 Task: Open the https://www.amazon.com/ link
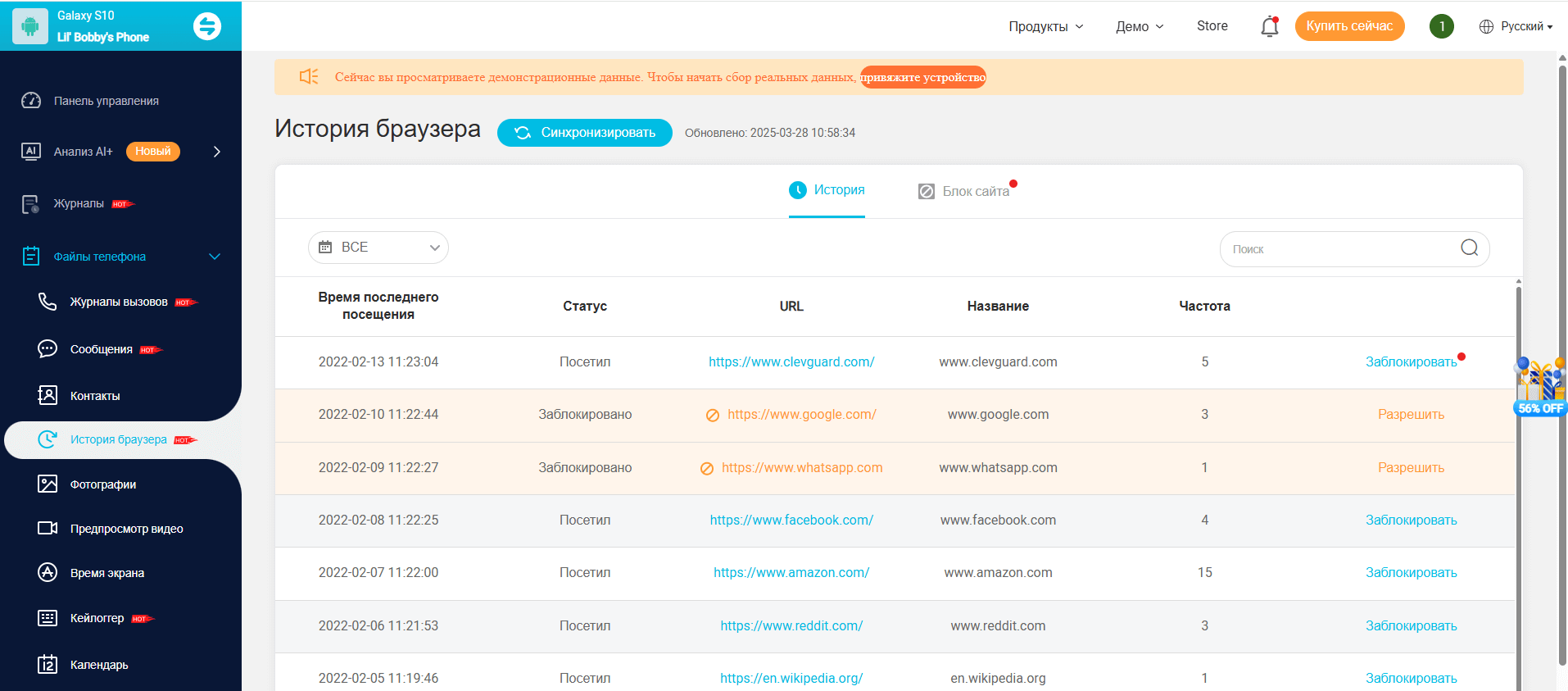[x=791, y=573]
